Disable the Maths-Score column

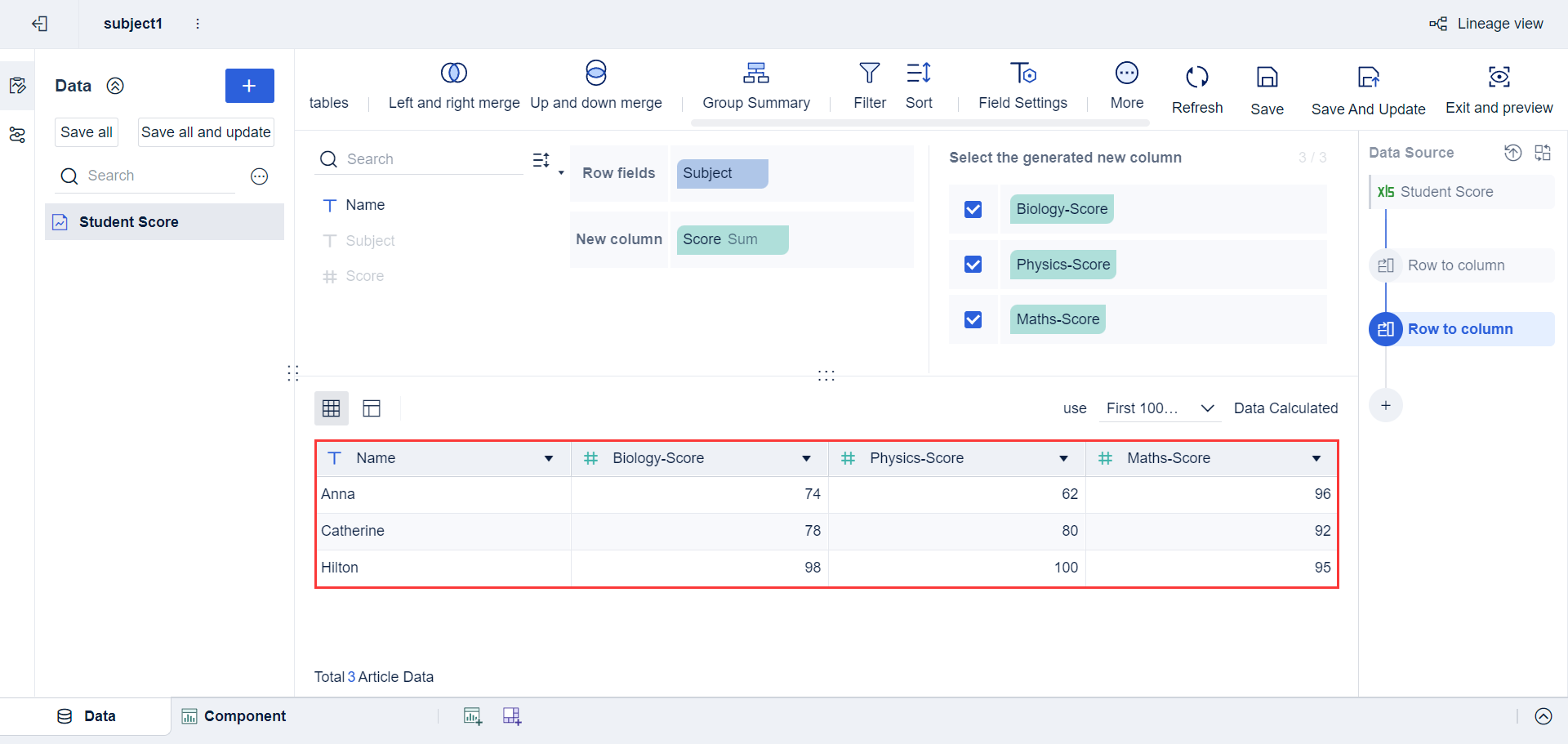tap(973, 319)
